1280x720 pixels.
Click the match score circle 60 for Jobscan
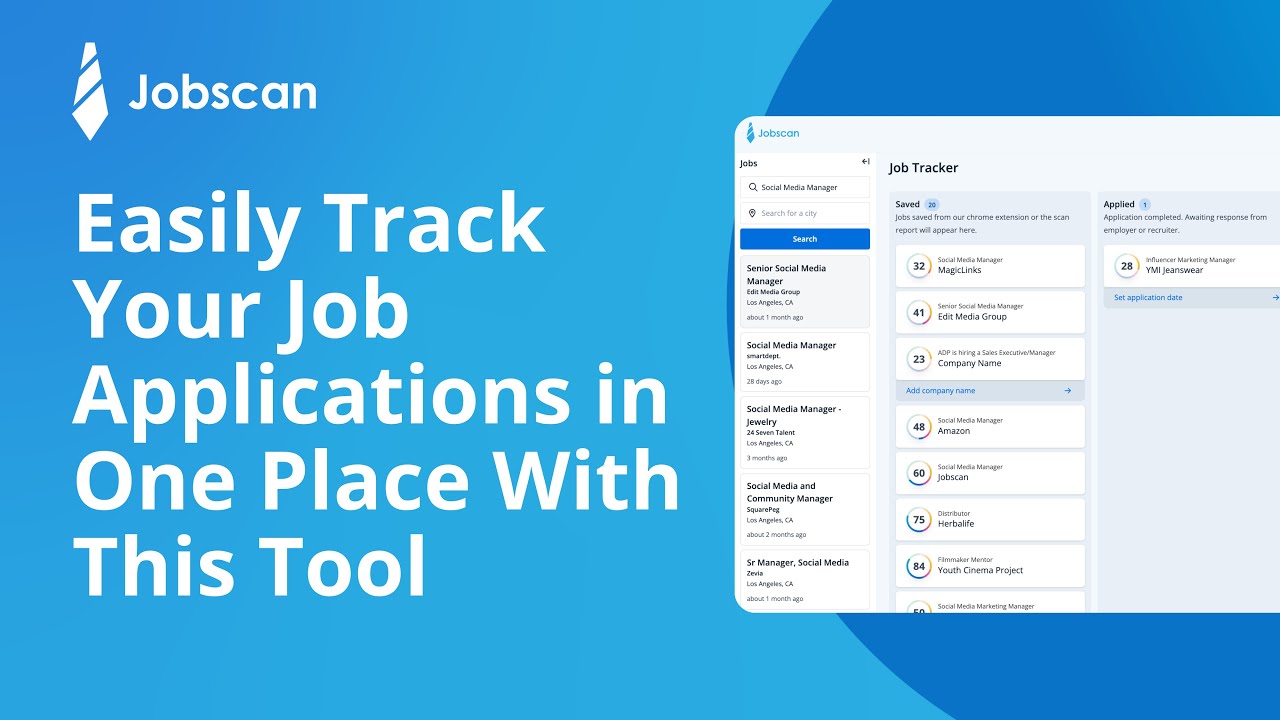click(x=919, y=473)
